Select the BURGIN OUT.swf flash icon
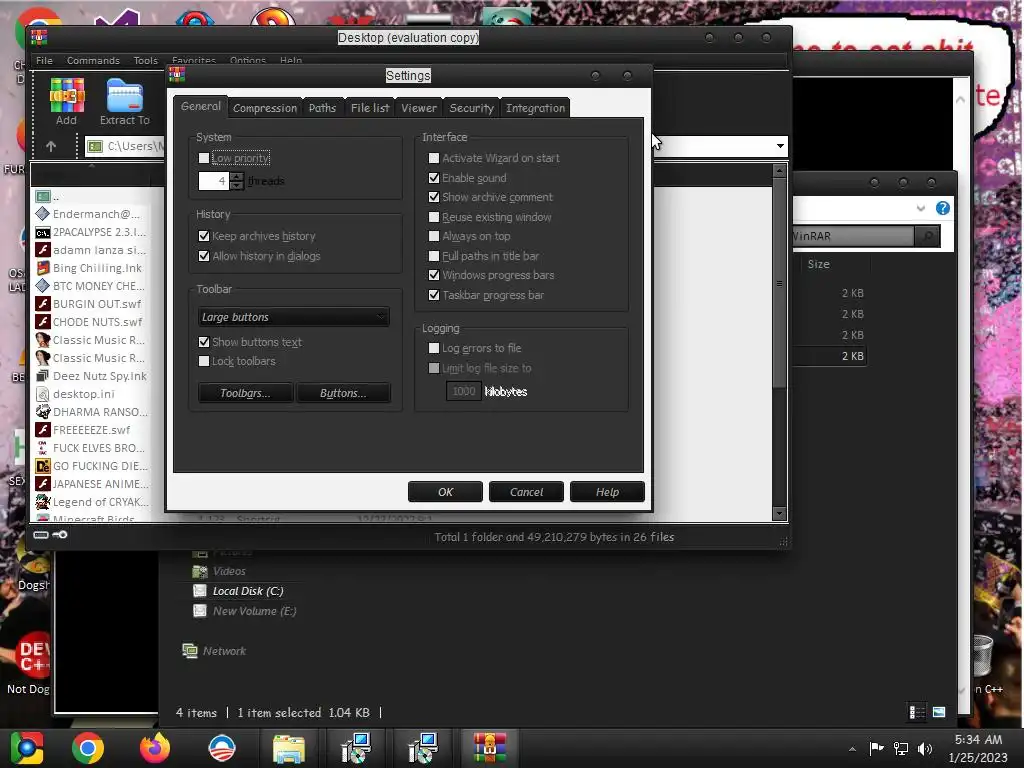1024x768 pixels. tap(42, 304)
